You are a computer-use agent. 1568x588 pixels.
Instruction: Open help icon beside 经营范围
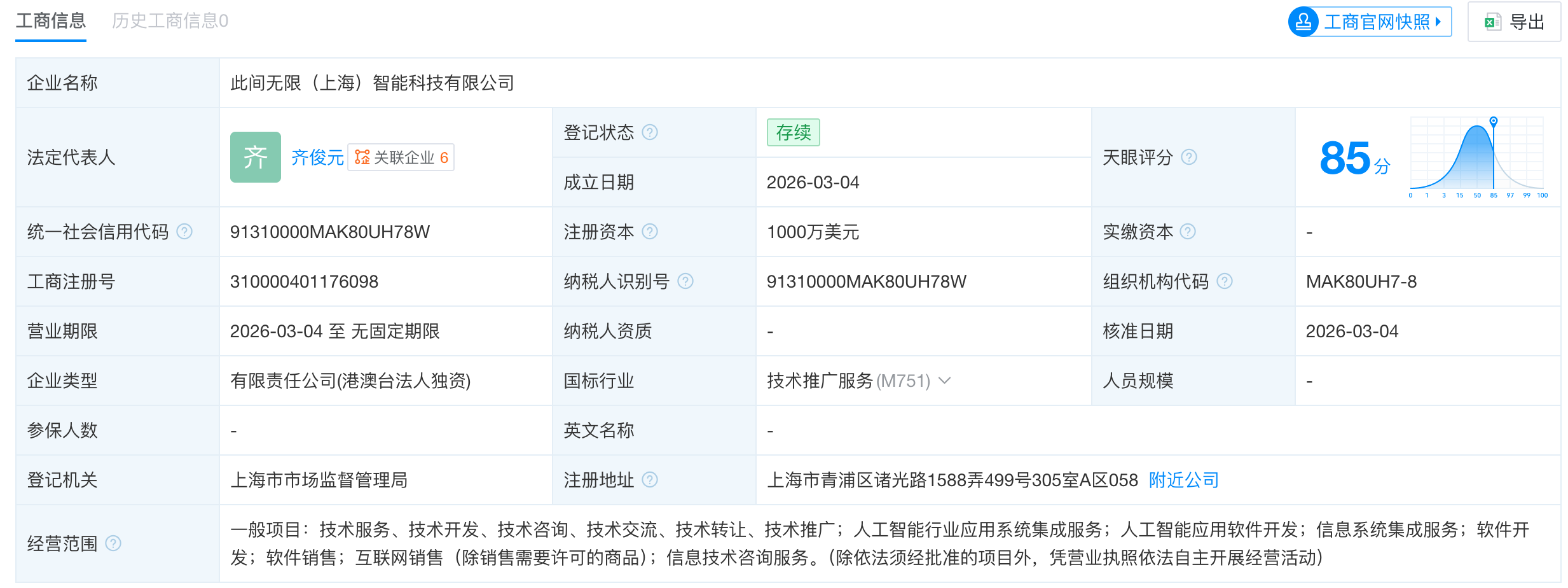114,544
